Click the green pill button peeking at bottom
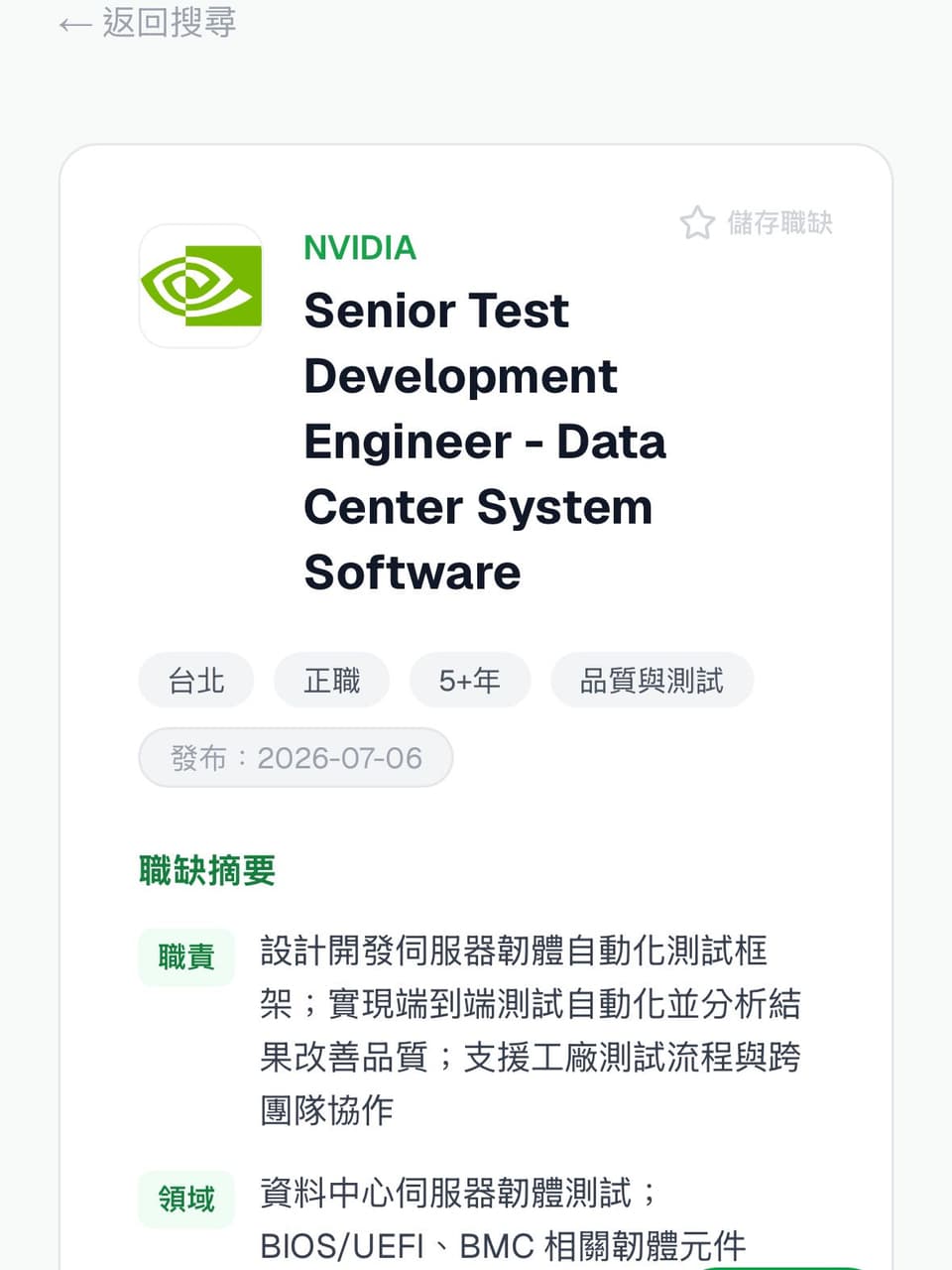Image resolution: width=952 pixels, height=1270 pixels. coord(783,1267)
